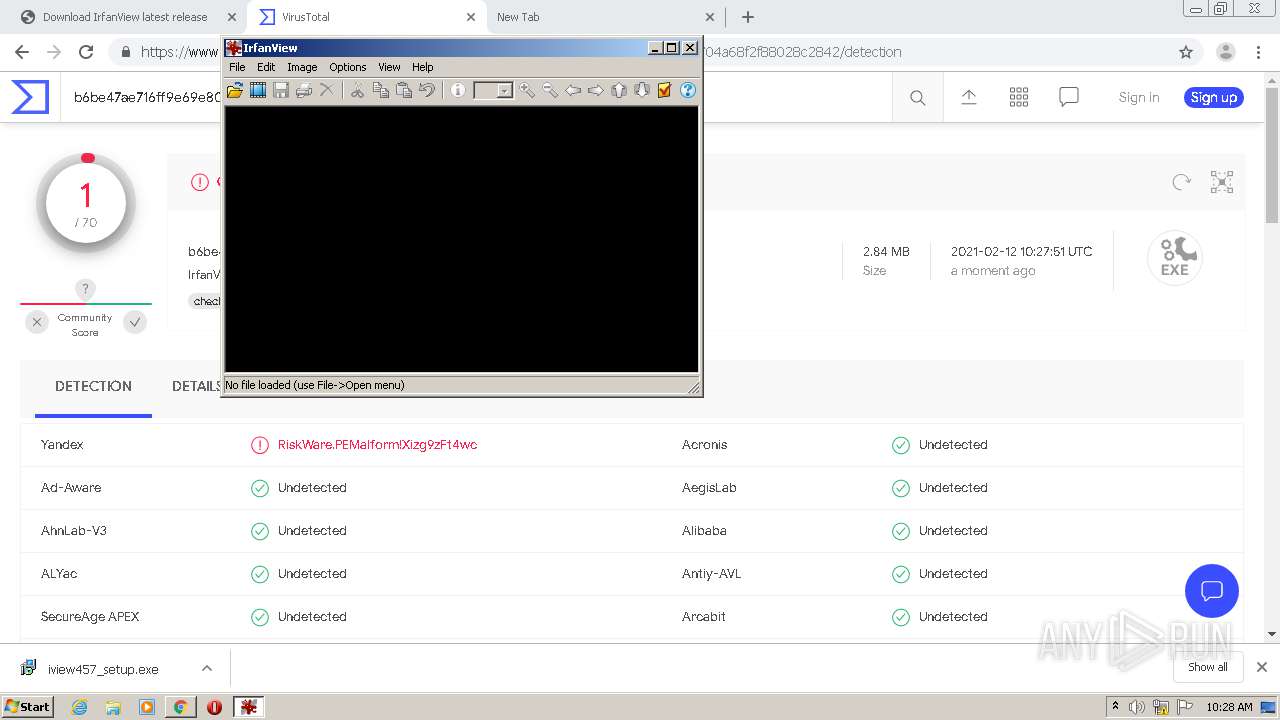Image resolution: width=1280 pixels, height=720 pixels.
Task: Click the Cut scissors icon
Action: click(x=357, y=90)
